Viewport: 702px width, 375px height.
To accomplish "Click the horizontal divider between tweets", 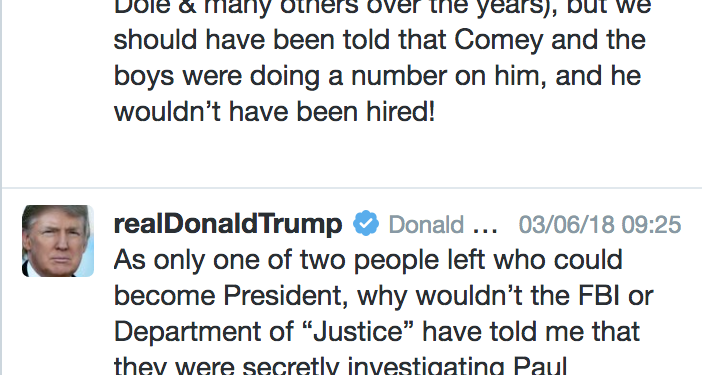I will (x=352, y=188).
